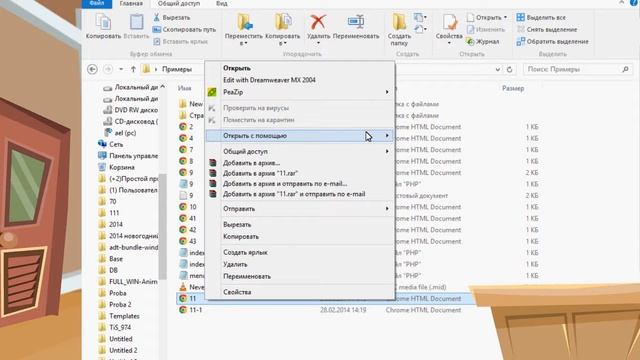Open Корзина in the navigation pane
Viewport: 640px width, 360px height.
[116, 167]
